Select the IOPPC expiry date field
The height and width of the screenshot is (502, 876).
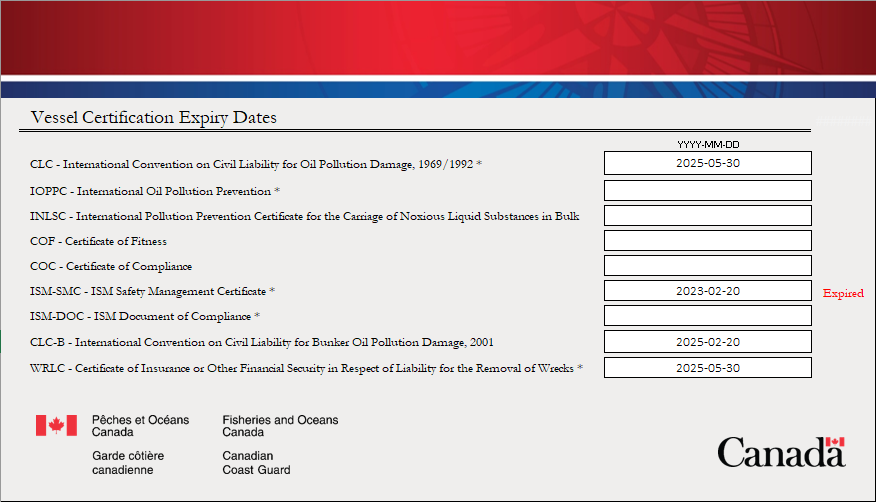coord(707,190)
